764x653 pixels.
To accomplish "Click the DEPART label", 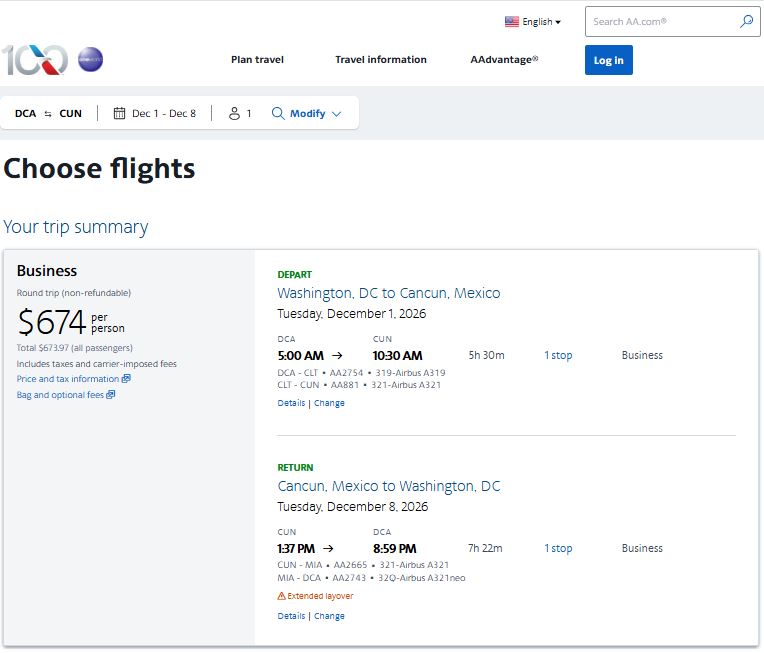I will 294,275.
